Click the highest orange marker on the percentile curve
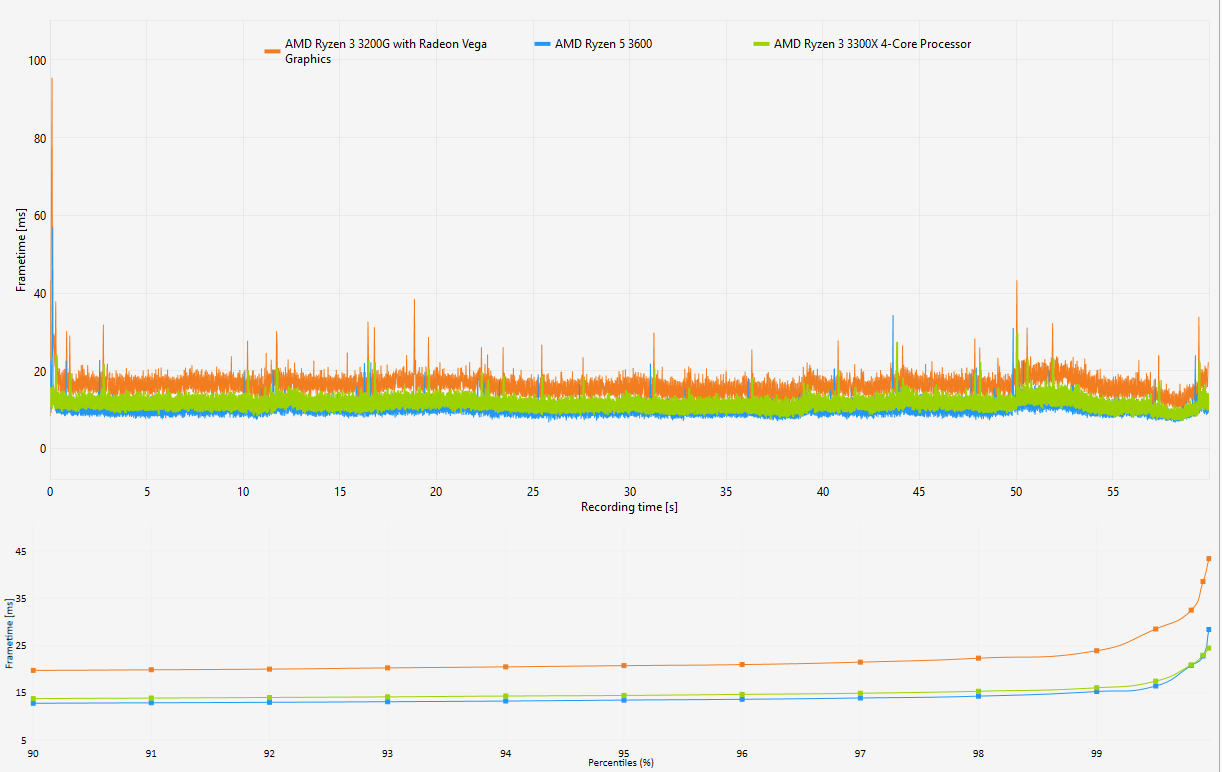The height and width of the screenshot is (772, 1222). coord(1209,559)
